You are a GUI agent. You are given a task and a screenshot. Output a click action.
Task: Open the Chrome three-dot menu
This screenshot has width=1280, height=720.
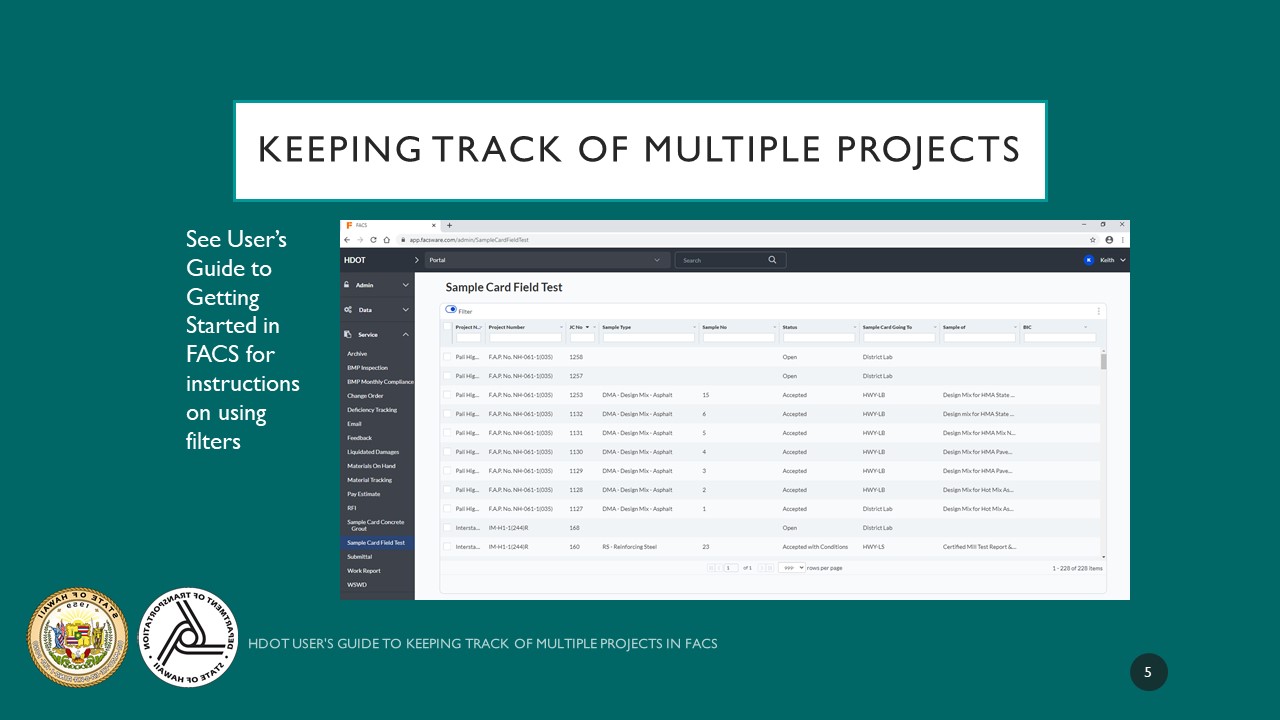1122,240
